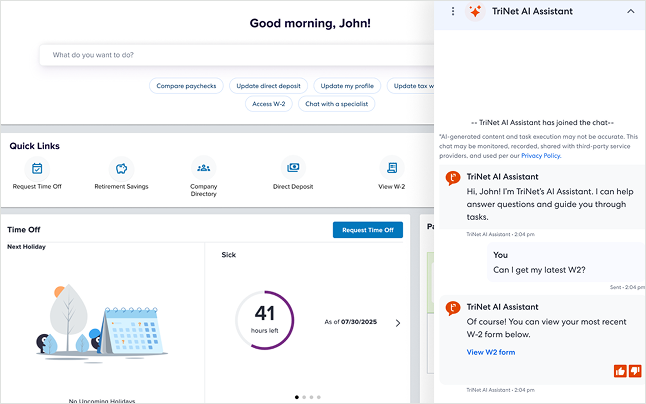The height and width of the screenshot is (404, 646).
Task: Select the Compare paychecks suggestion
Action: (186, 86)
